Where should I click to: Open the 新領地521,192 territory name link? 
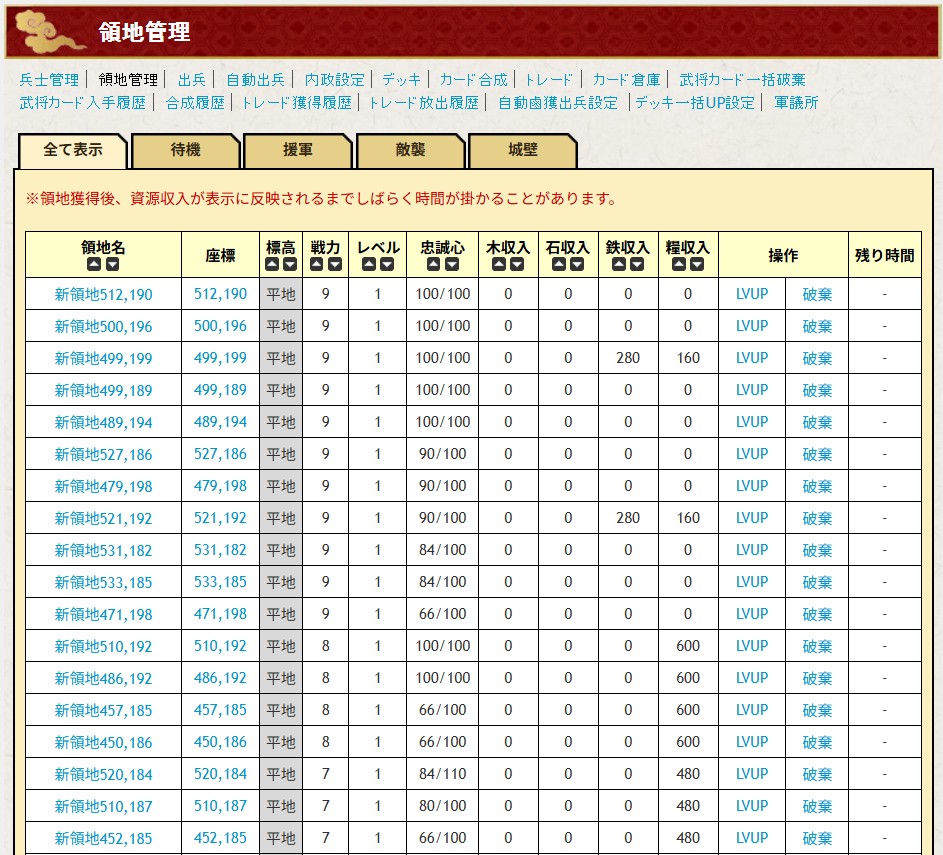tap(104, 518)
